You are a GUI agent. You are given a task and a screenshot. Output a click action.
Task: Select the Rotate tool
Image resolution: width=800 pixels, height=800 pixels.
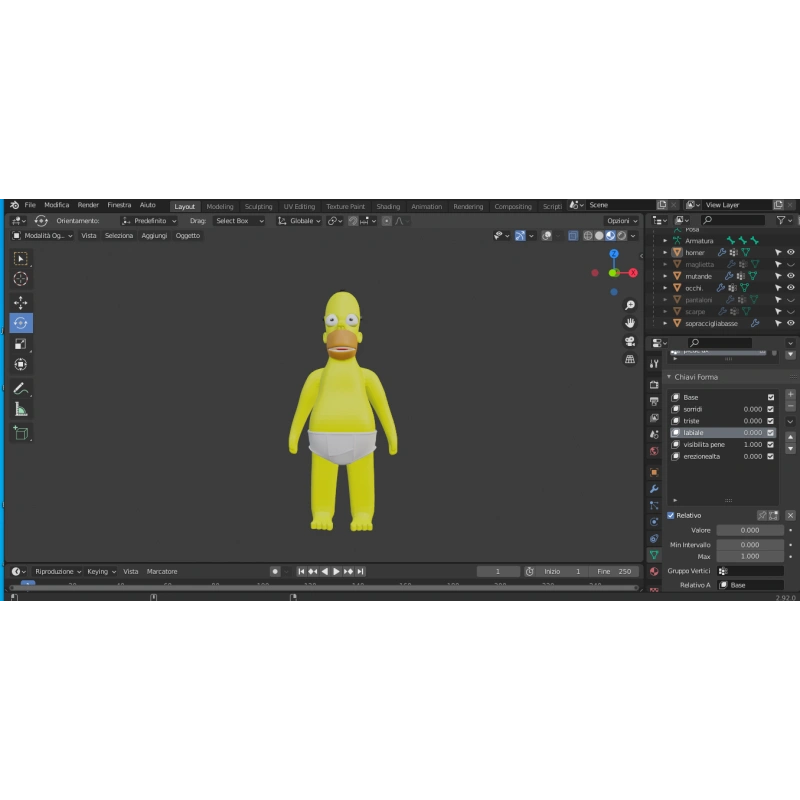click(x=20, y=323)
